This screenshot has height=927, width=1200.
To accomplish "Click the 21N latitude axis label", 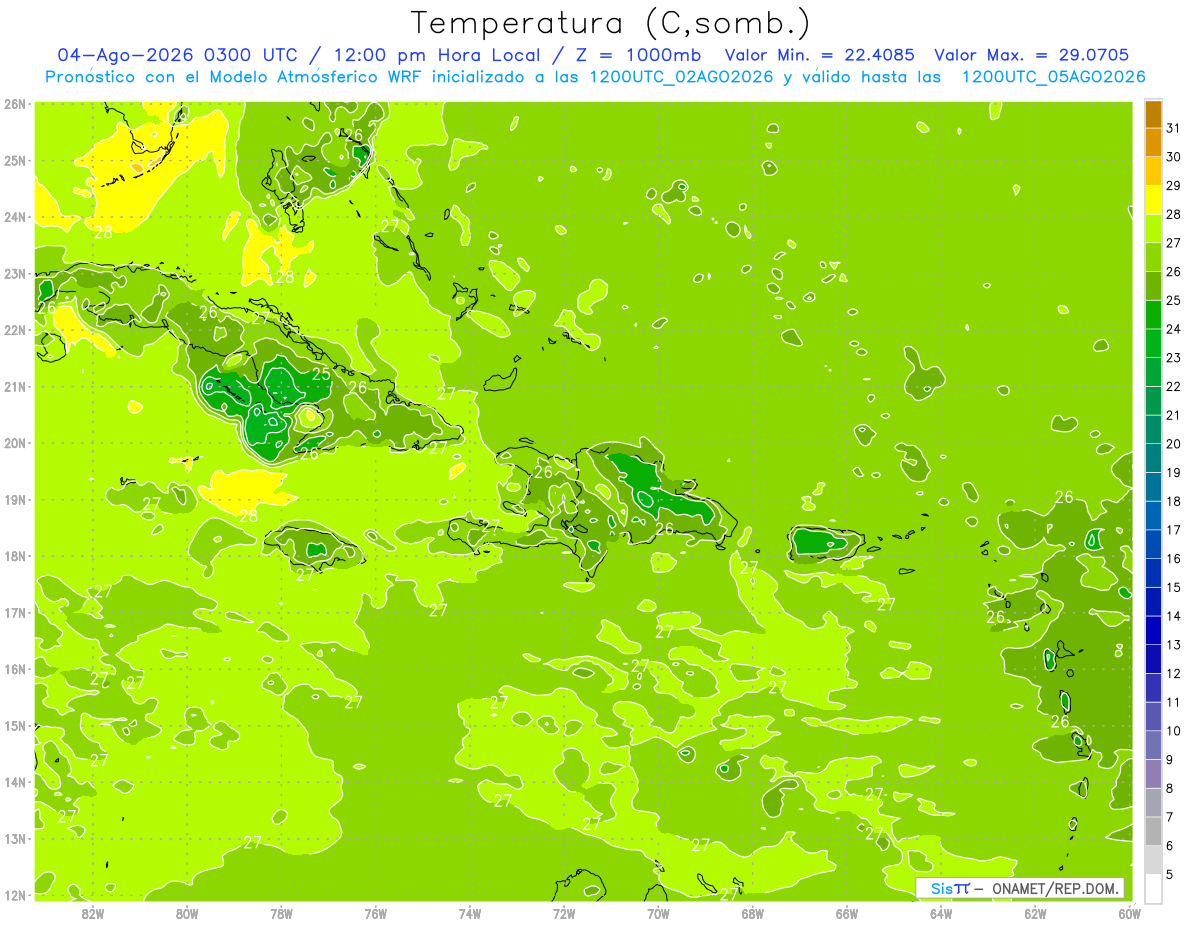I will point(15,386).
